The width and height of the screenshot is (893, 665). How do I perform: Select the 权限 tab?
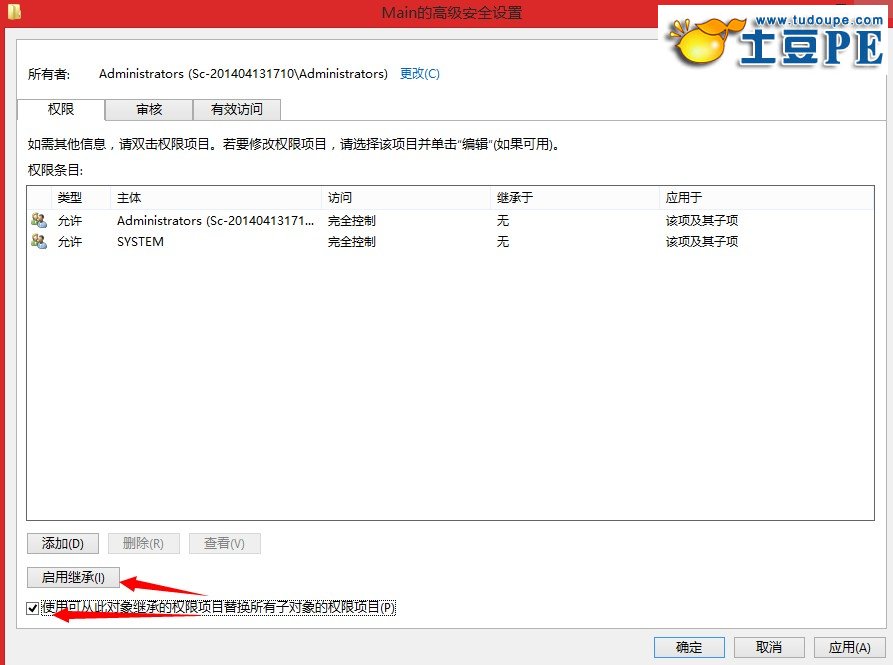tap(61, 110)
